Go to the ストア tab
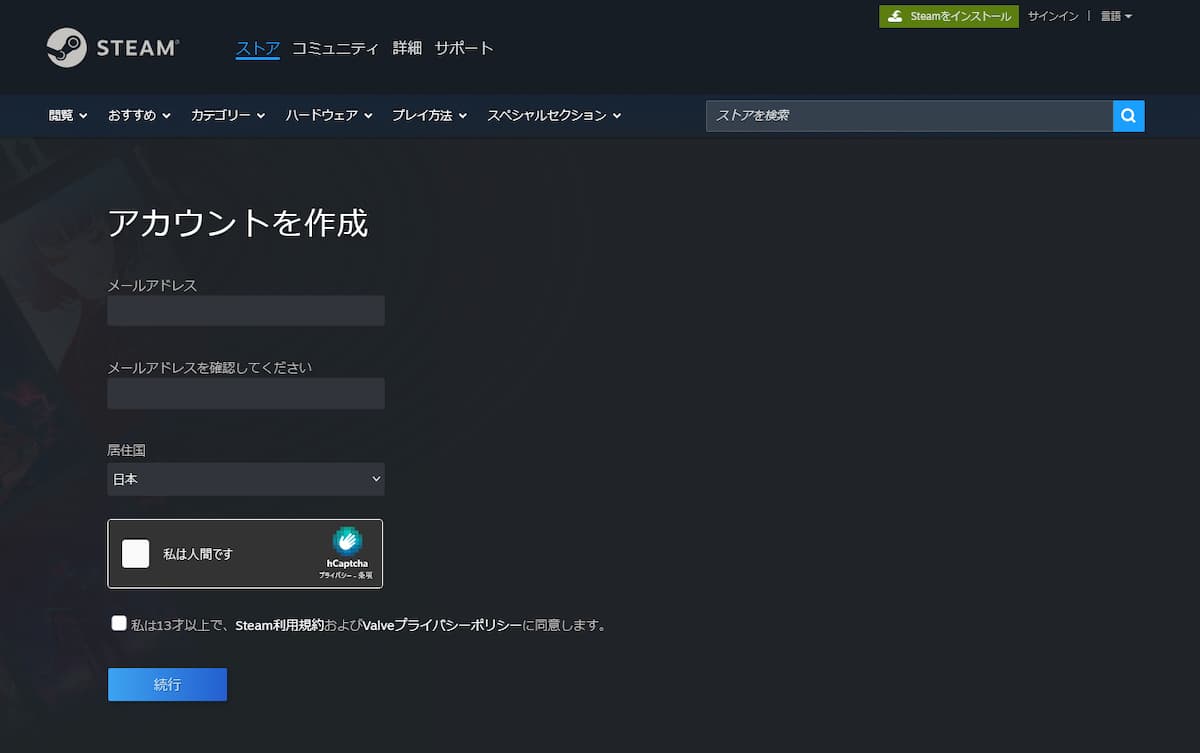Image resolution: width=1200 pixels, height=753 pixels. coord(257,48)
